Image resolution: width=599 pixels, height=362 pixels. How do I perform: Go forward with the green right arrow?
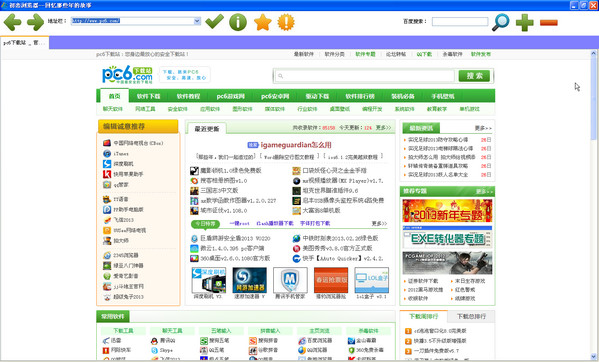click(36, 22)
